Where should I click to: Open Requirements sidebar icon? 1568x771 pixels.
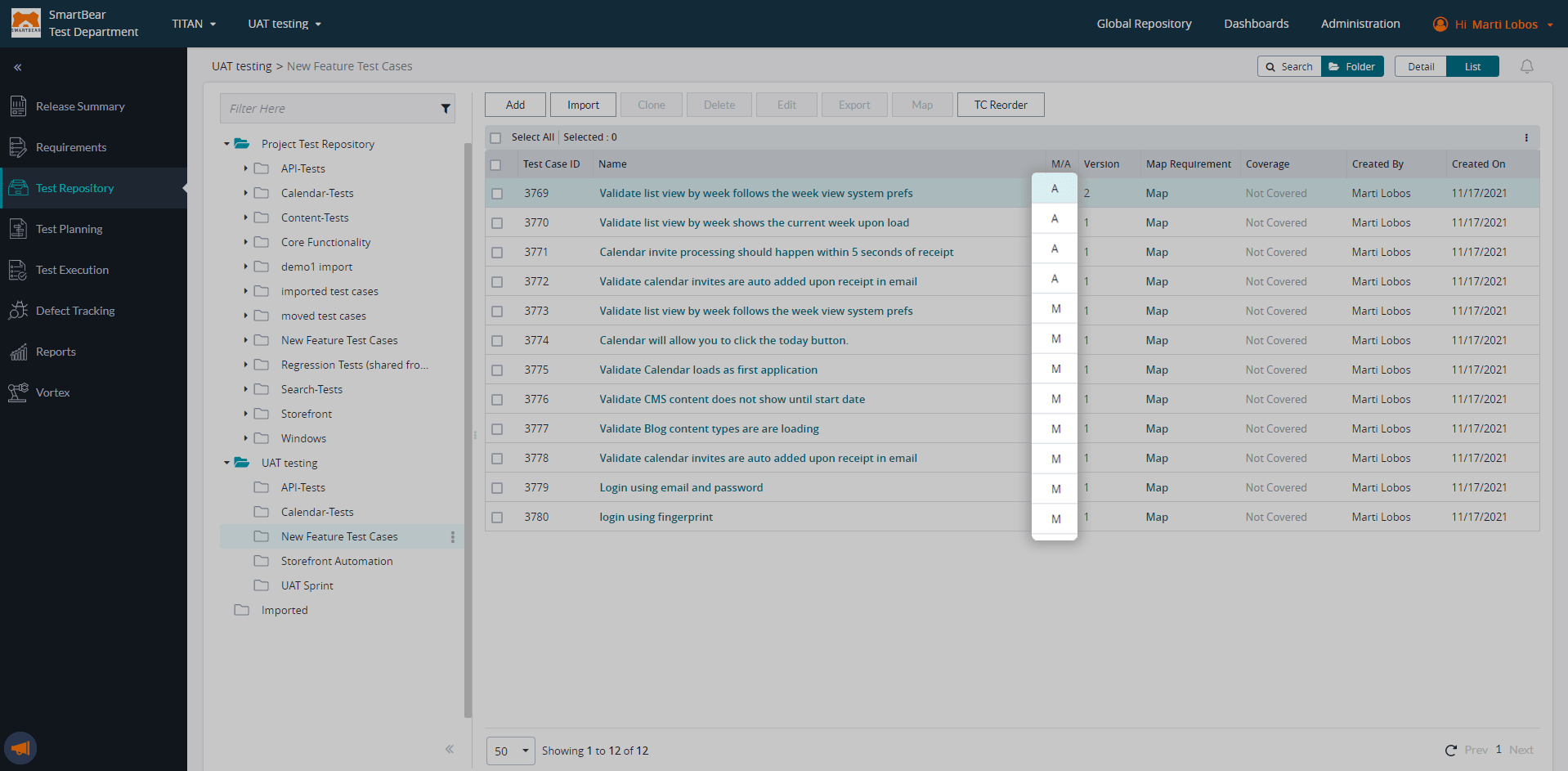coord(18,147)
